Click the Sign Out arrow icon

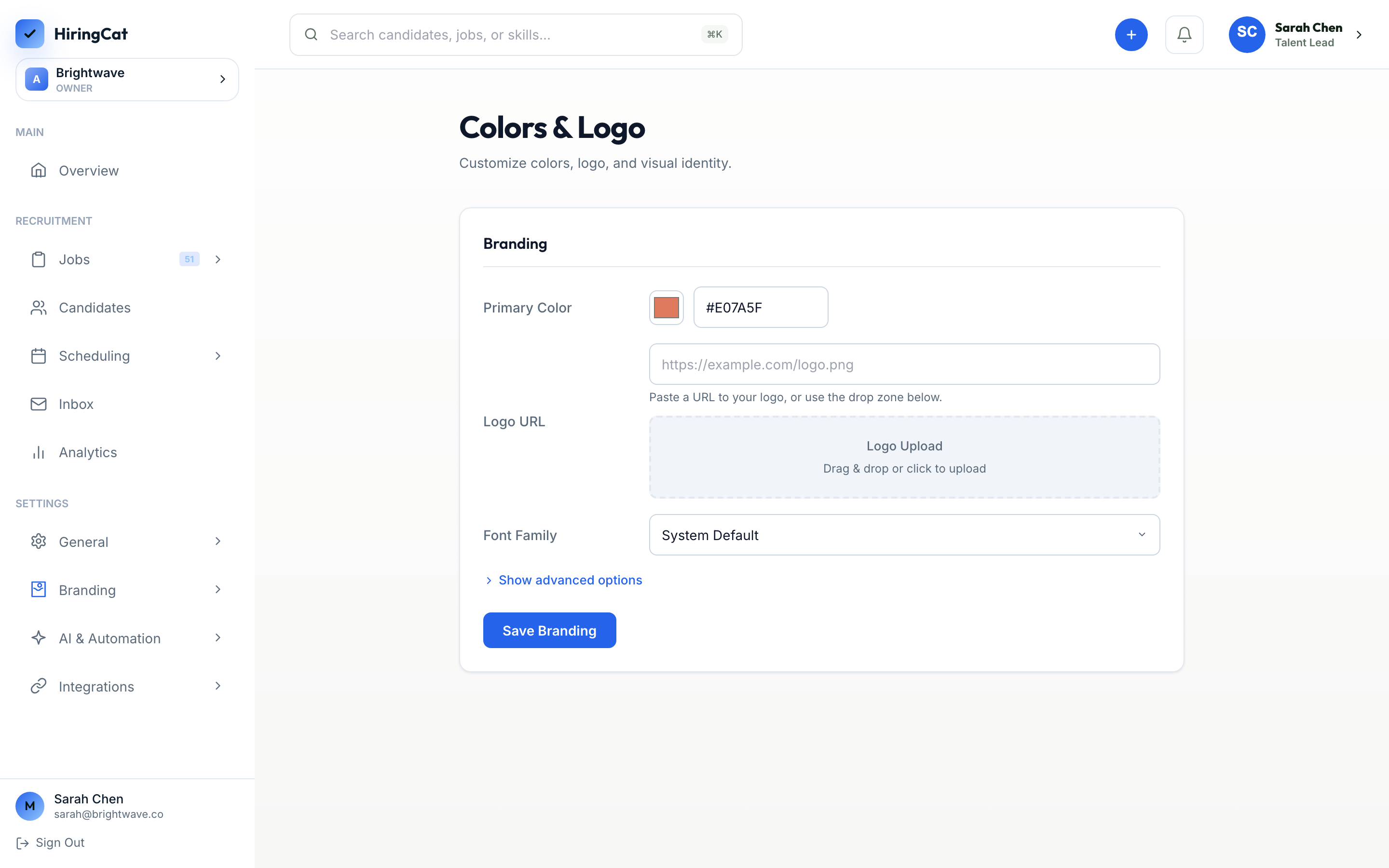tap(22, 843)
